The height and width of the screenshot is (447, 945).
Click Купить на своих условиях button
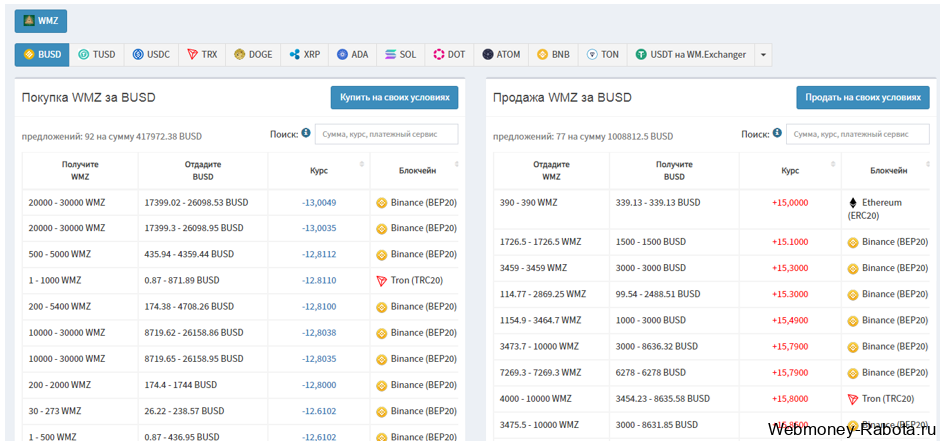coord(394,98)
